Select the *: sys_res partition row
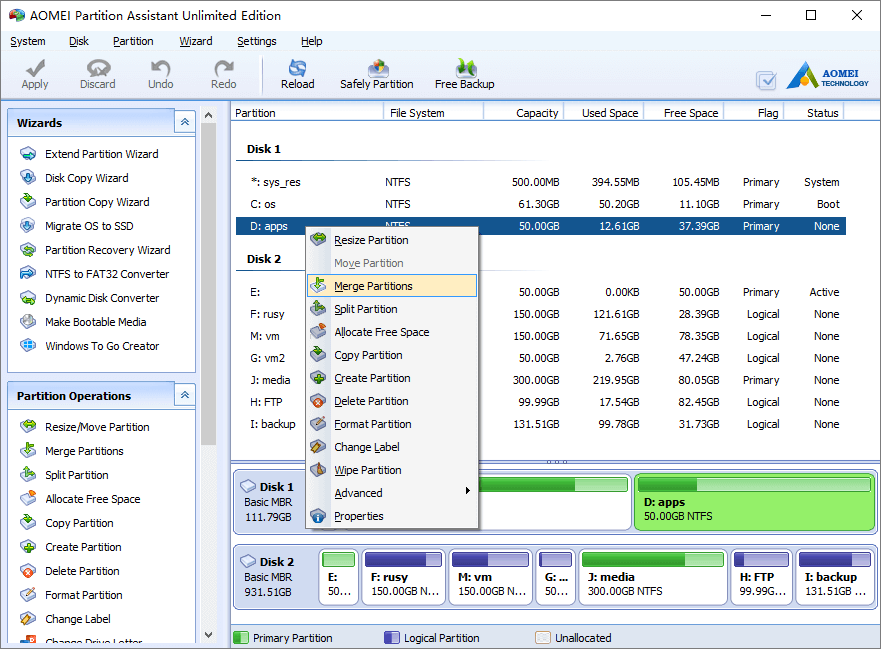The image size is (881, 649). 541,182
